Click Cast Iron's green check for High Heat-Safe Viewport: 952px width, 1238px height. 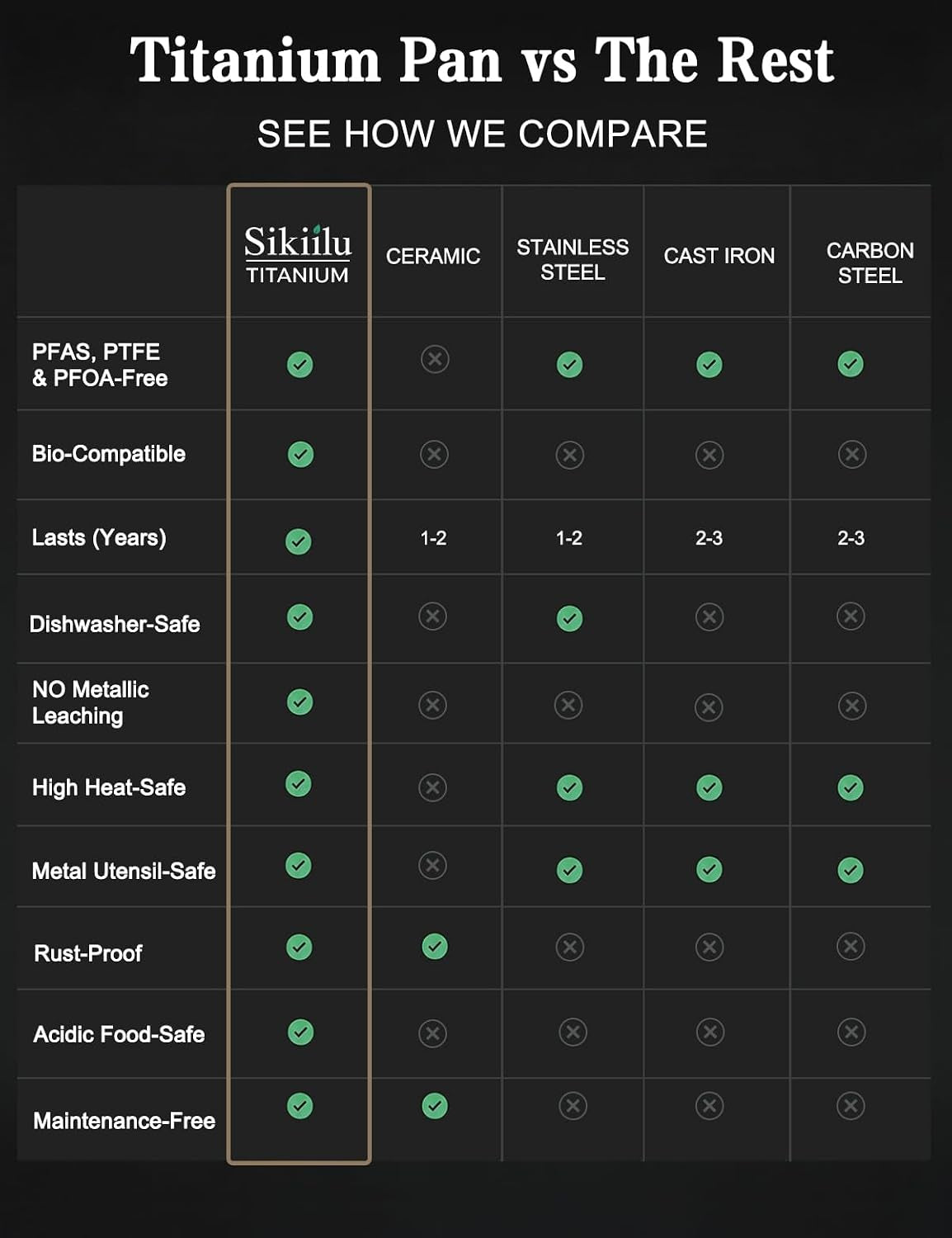709,787
